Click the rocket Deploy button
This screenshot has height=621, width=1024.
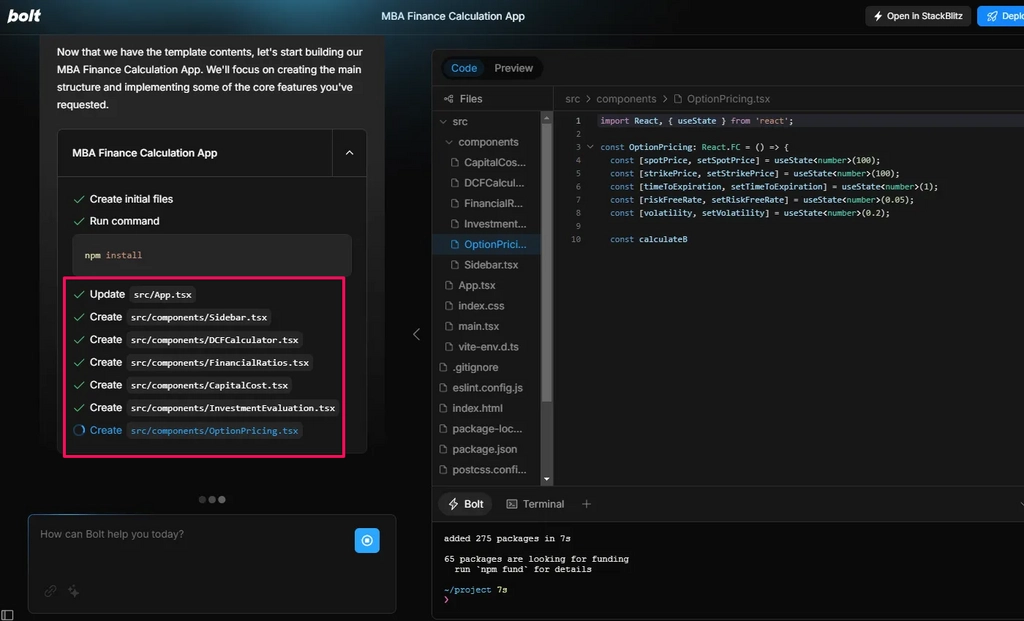point(1002,16)
